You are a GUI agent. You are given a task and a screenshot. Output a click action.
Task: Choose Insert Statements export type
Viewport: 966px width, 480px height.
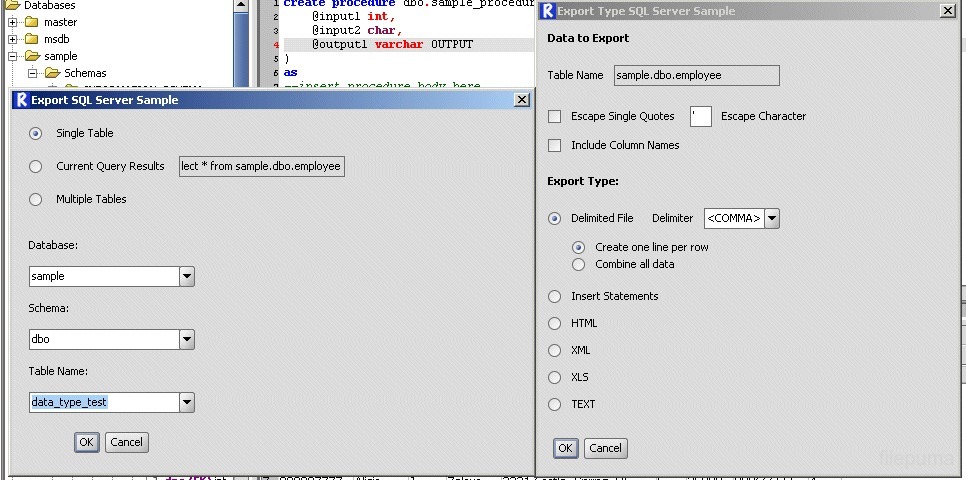pos(554,296)
